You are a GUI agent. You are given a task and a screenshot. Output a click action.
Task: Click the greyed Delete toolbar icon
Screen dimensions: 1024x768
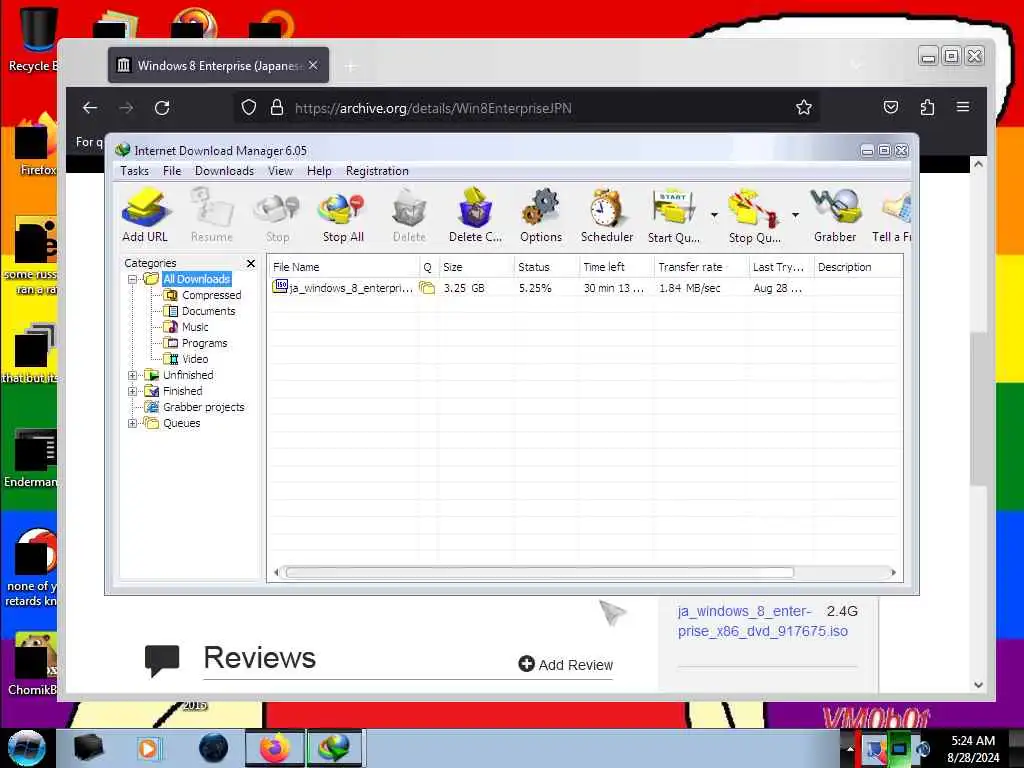[x=409, y=215]
